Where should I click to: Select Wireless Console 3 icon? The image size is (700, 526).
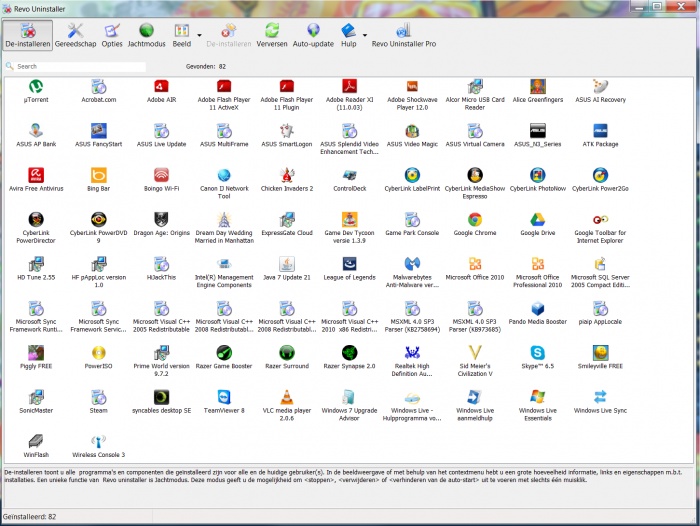click(99, 441)
